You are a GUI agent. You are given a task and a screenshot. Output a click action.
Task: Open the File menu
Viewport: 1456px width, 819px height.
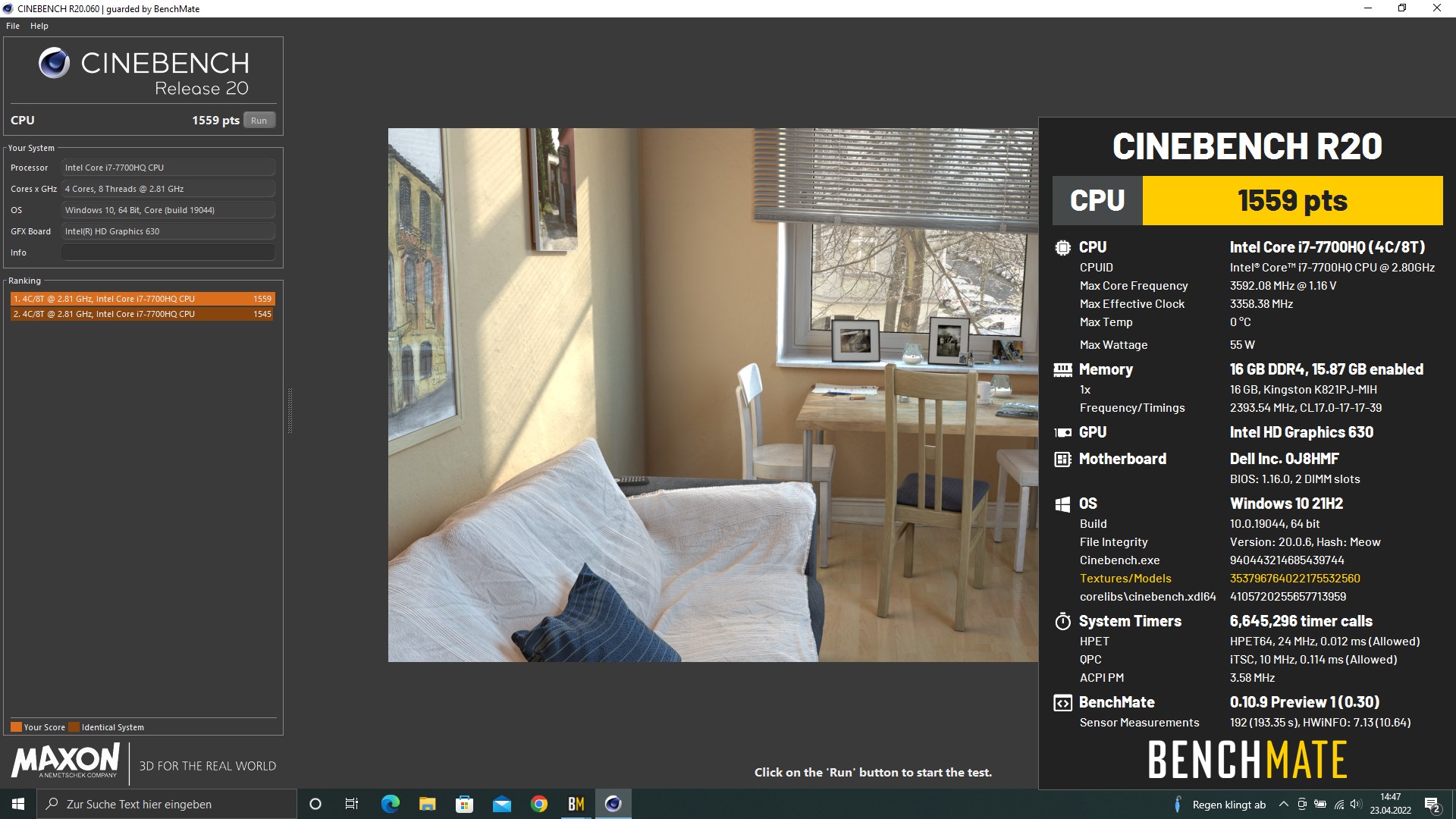point(13,26)
